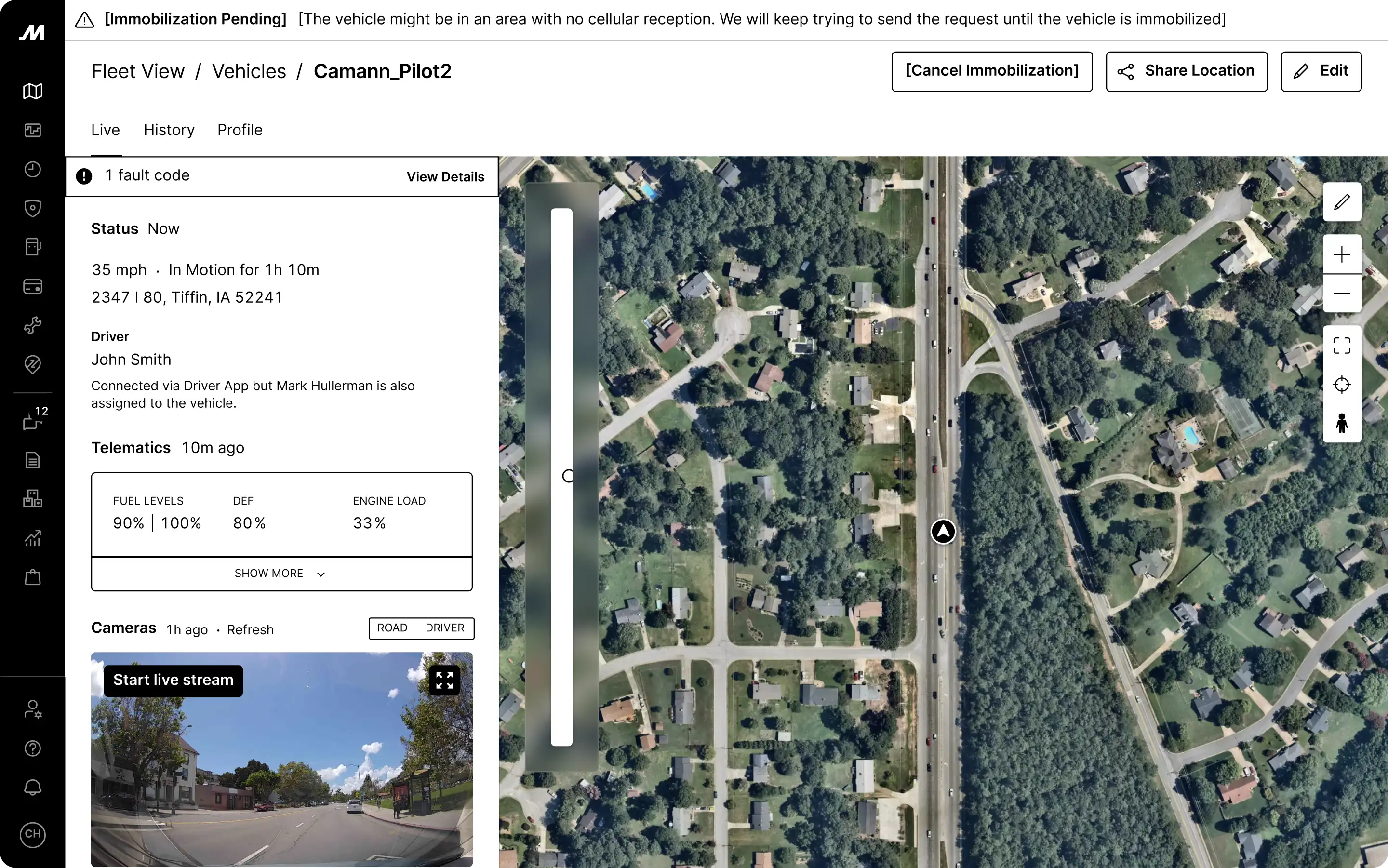The width and height of the screenshot is (1388, 868).
Task: Open the Profile tab
Action: click(x=240, y=130)
